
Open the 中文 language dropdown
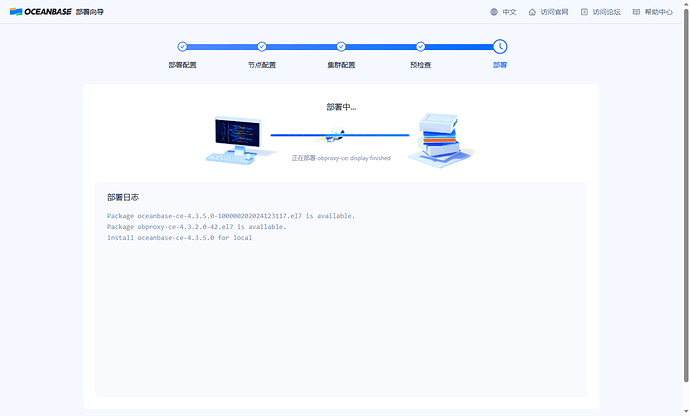pos(504,12)
